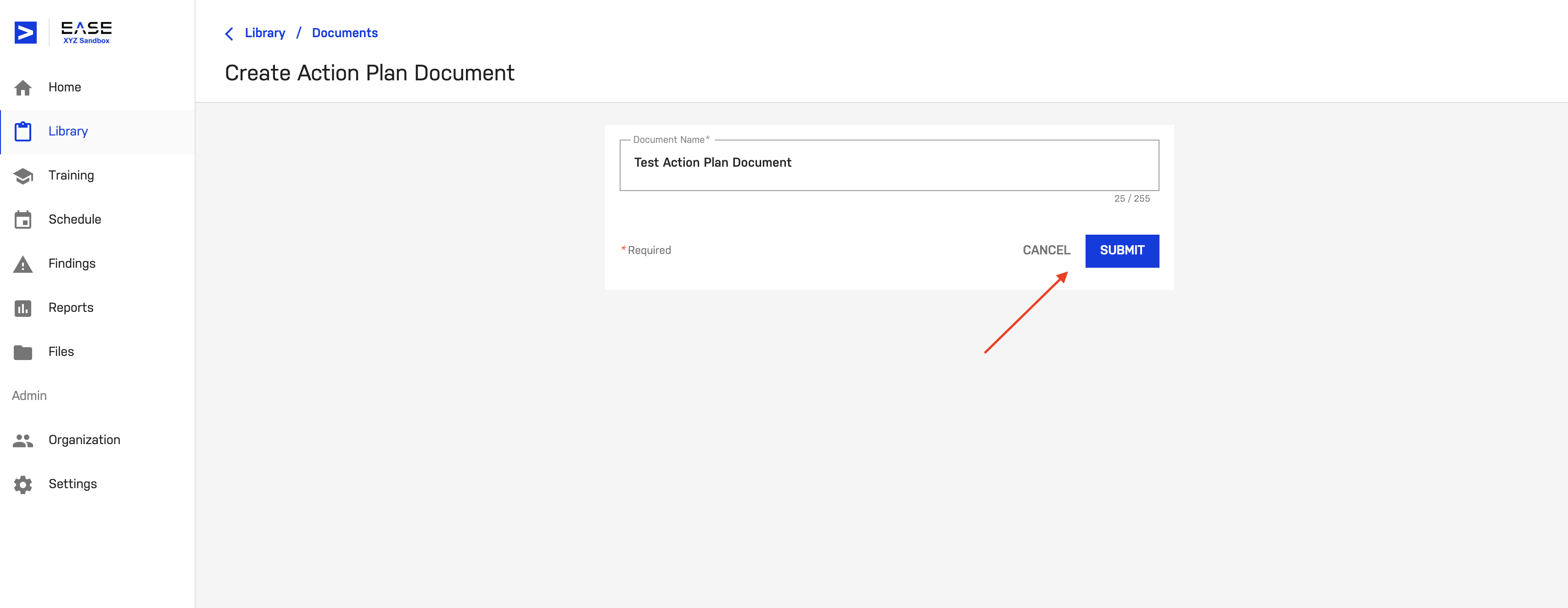Open the Findings menu item
Viewport: 1568px width, 608px height.
coord(97,265)
